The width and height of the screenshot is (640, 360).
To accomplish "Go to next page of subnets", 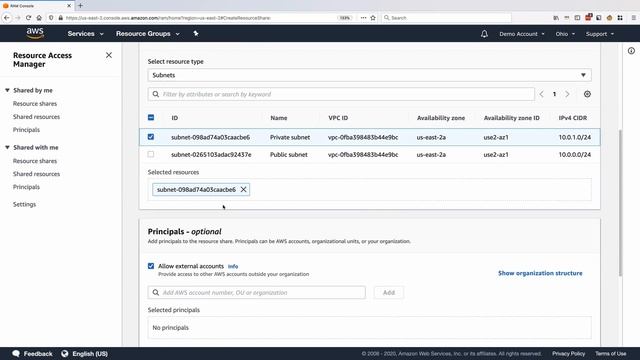I will (567, 94).
